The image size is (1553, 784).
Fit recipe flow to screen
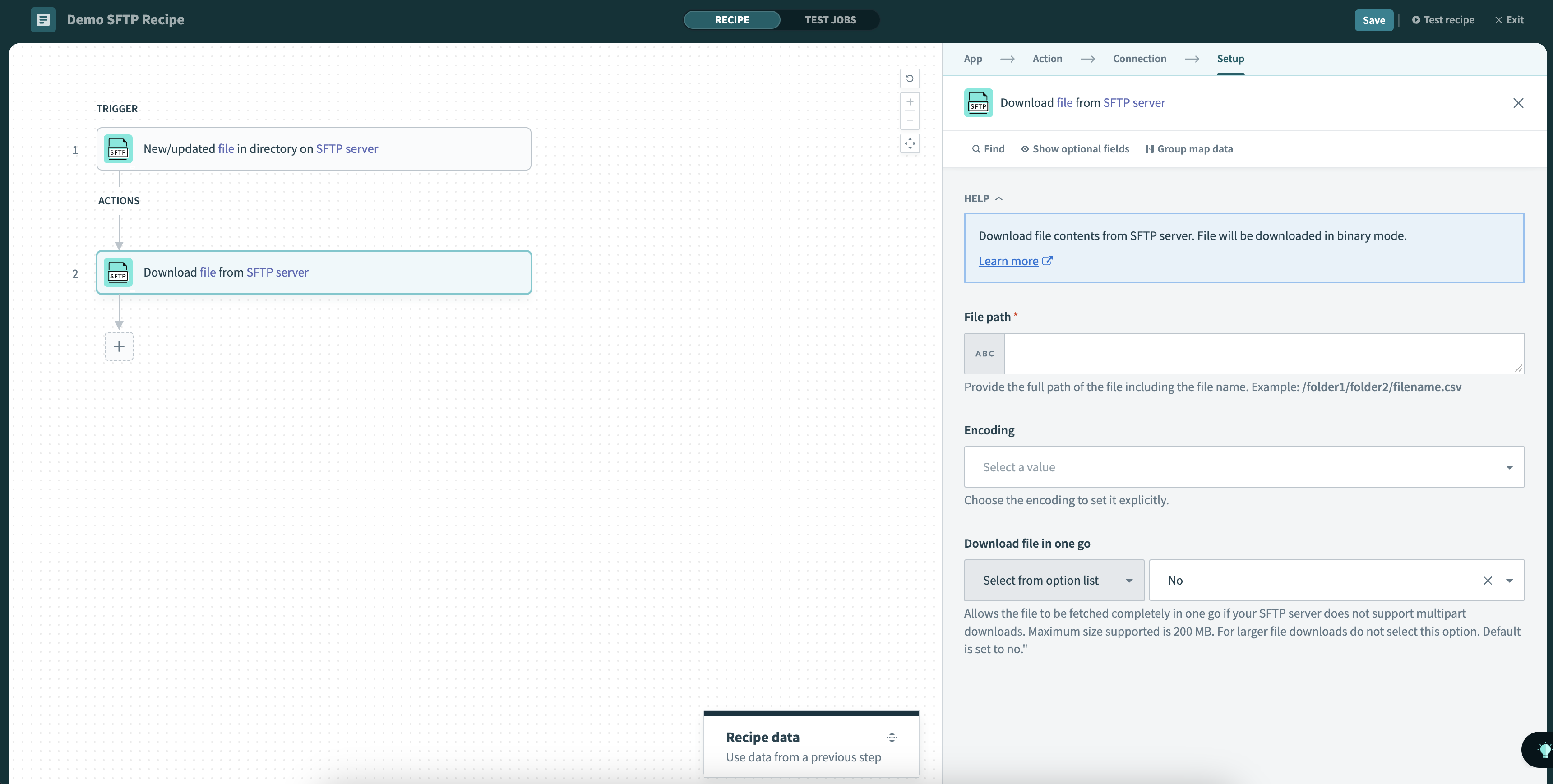click(x=910, y=143)
